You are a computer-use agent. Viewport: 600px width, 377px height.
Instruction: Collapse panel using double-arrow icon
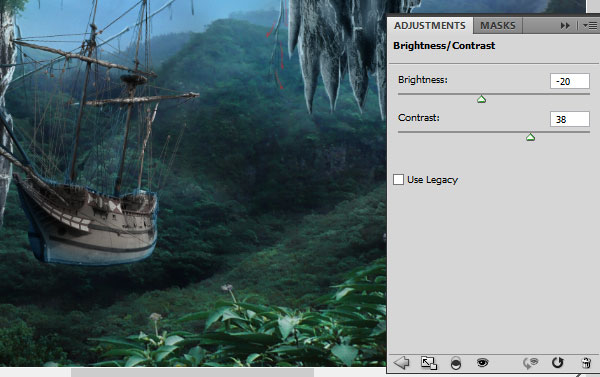tap(565, 26)
